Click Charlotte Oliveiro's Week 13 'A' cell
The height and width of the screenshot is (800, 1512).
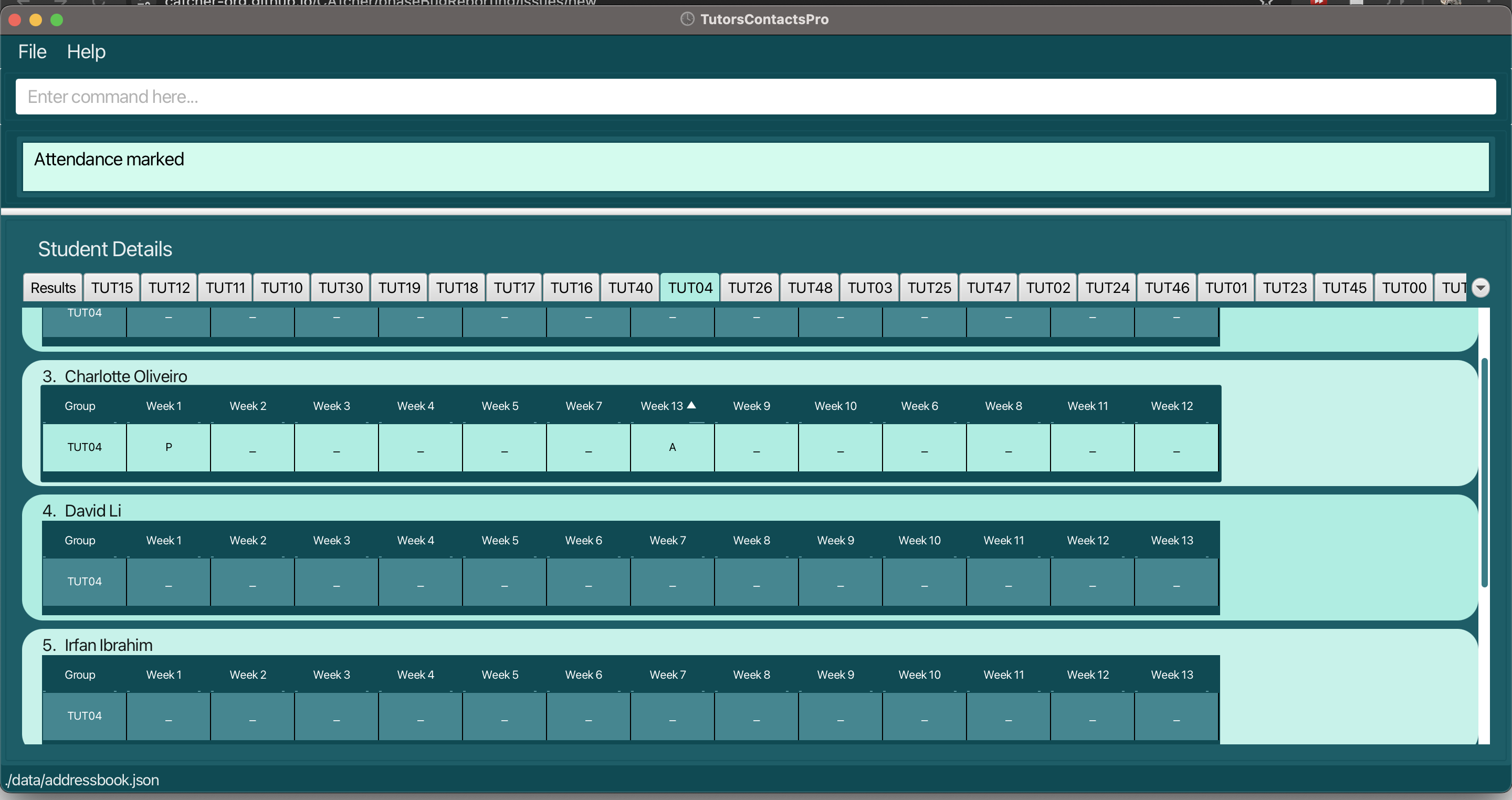pos(672,447)
